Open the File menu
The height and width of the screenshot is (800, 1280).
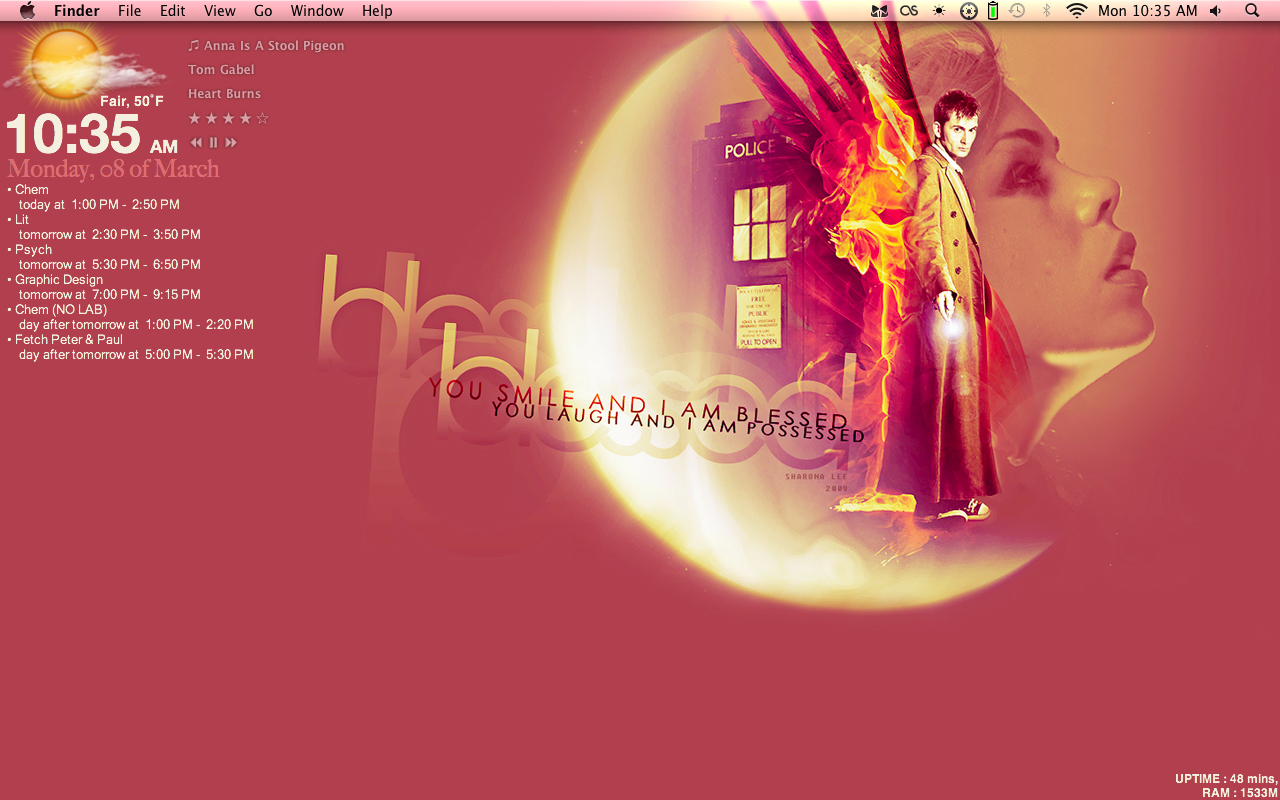pyautogui.click(x=129, y=11)
